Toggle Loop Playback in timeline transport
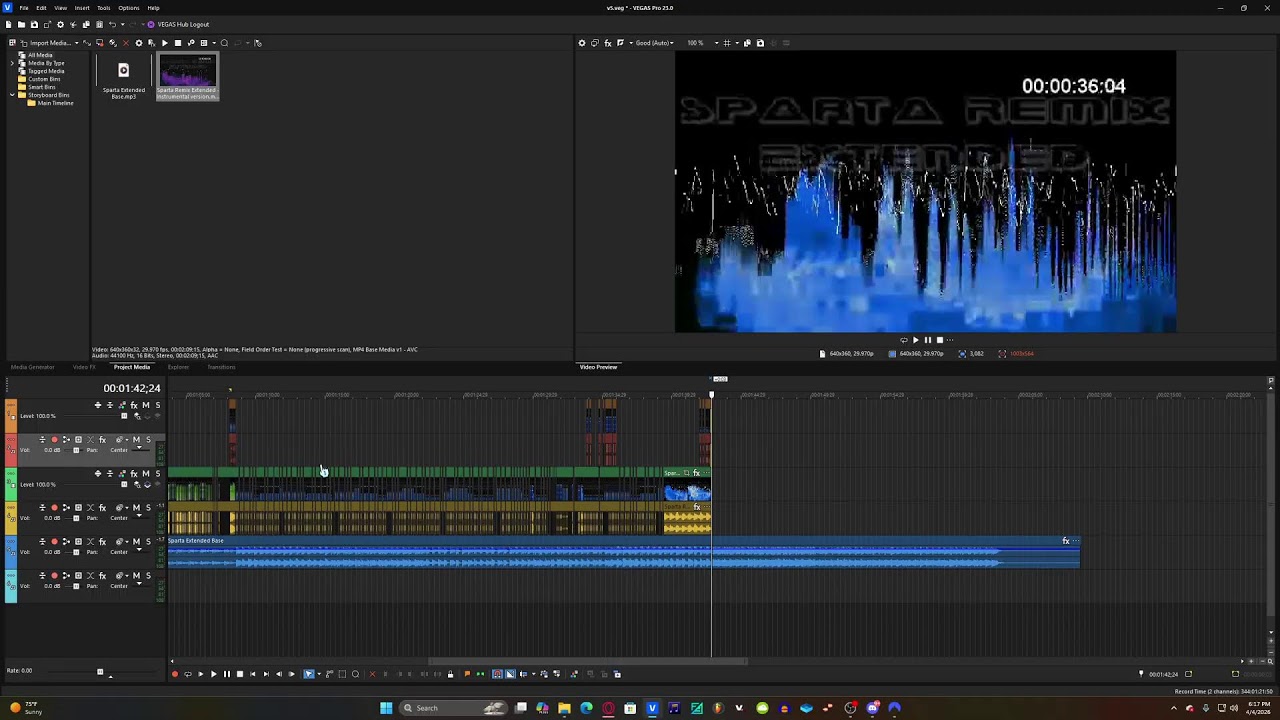The width and height of the screenshot is (1280, 720). coord(187,674)
